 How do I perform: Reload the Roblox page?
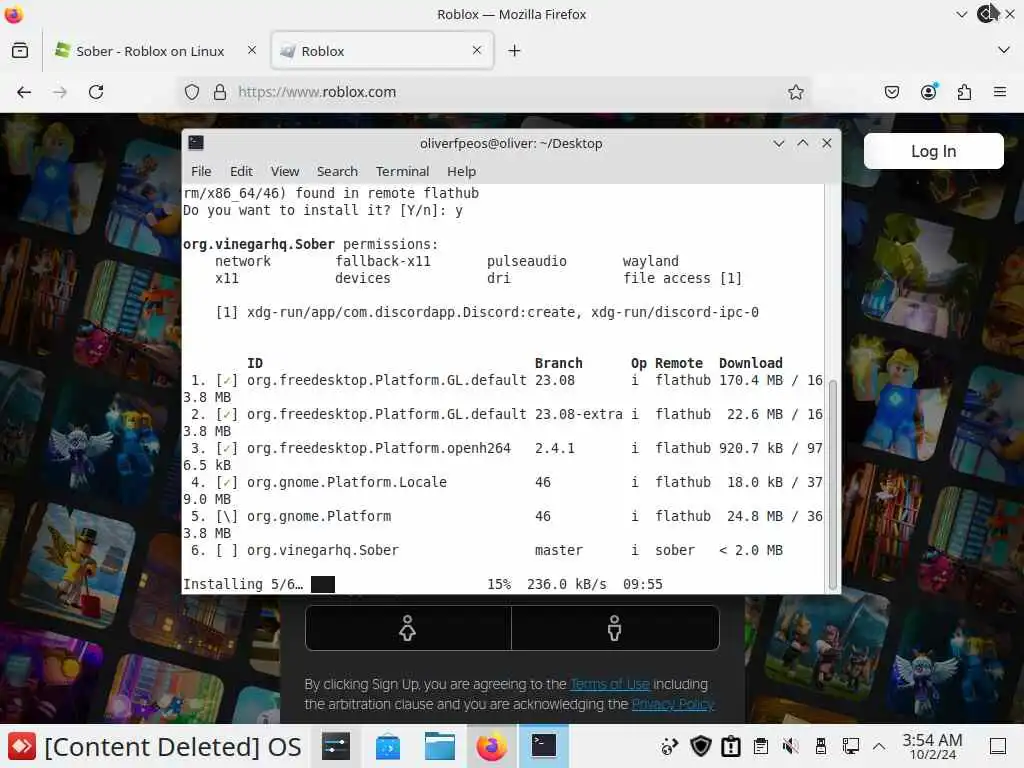click(96, 92)
